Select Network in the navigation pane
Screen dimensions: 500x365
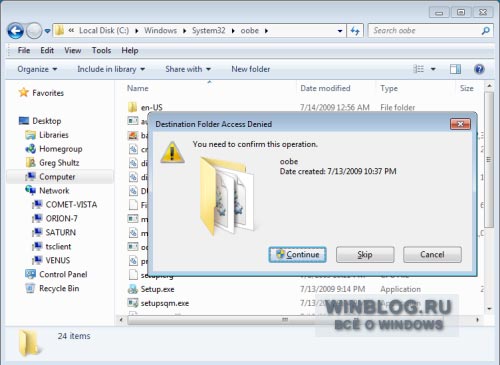point(54,191)
